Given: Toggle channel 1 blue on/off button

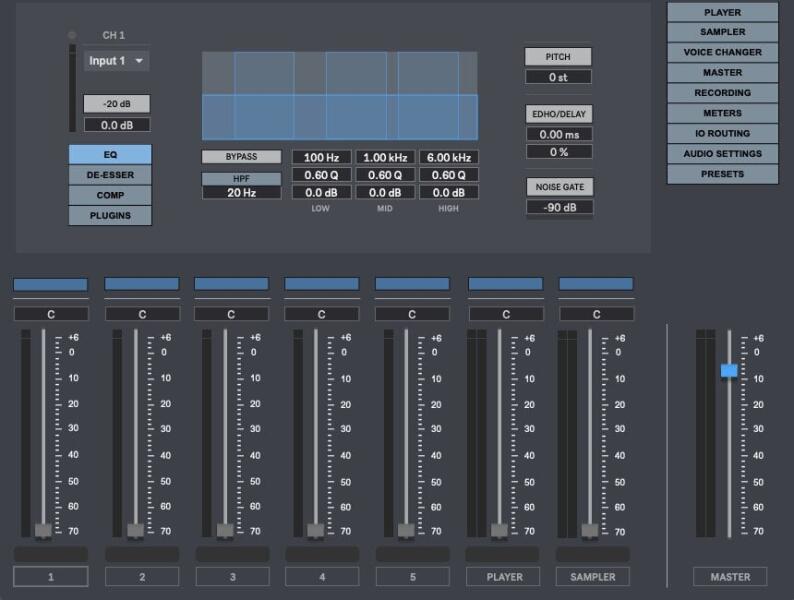Looking at the screenshot, I should (x=51, y=284).
